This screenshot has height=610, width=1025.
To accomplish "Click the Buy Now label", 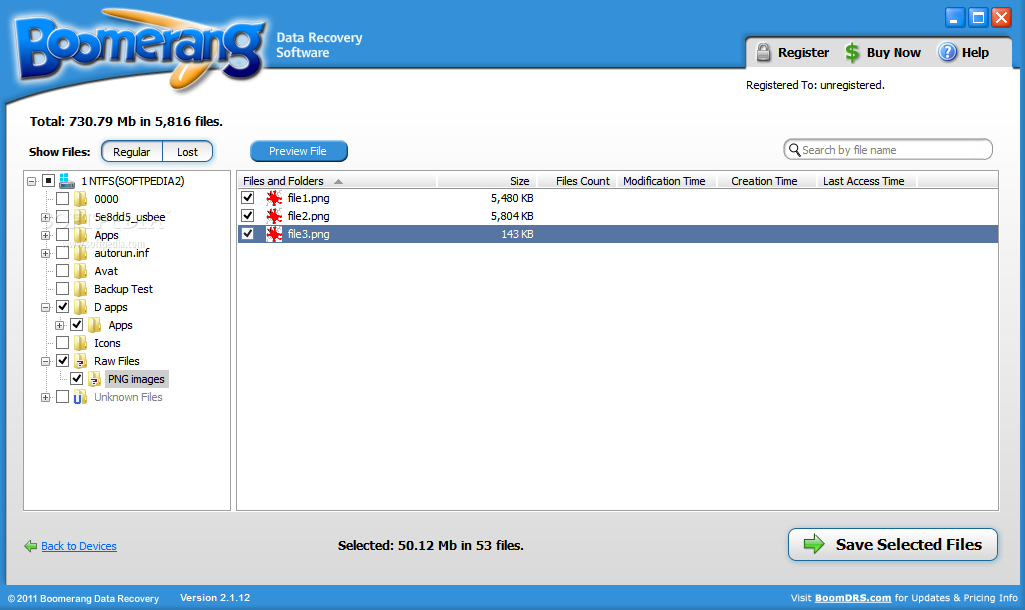I will tap(894, 52).
